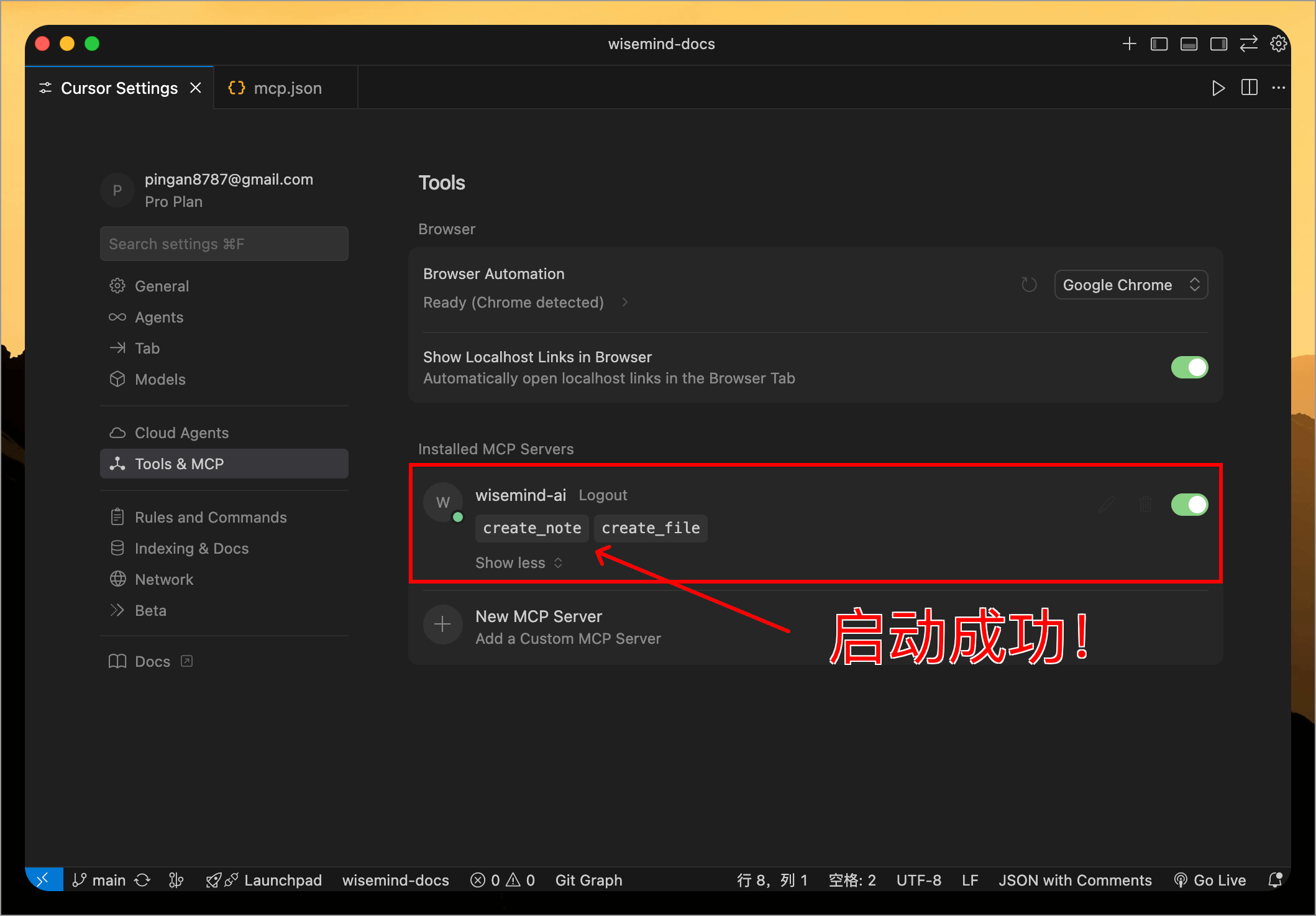1316x916 pixels.
Task: Click Logout link next to wisemind-ai
Action: click(x=602, y=495)
